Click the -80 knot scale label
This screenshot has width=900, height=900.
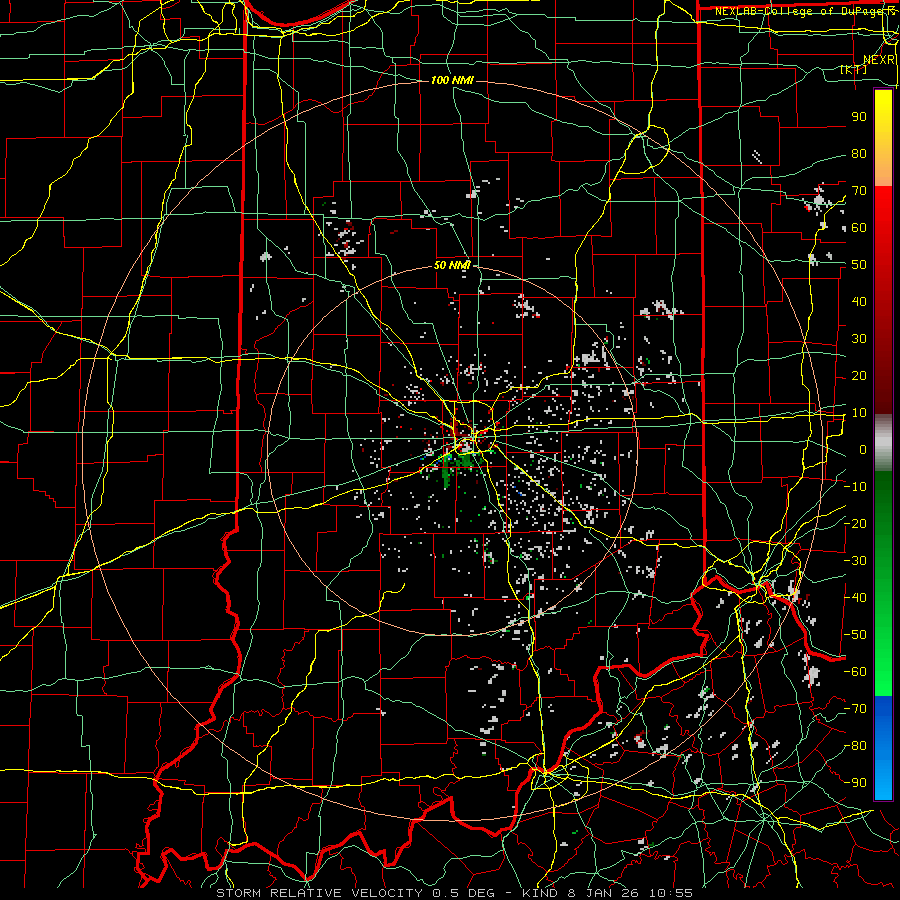click(x=855, y=746)
